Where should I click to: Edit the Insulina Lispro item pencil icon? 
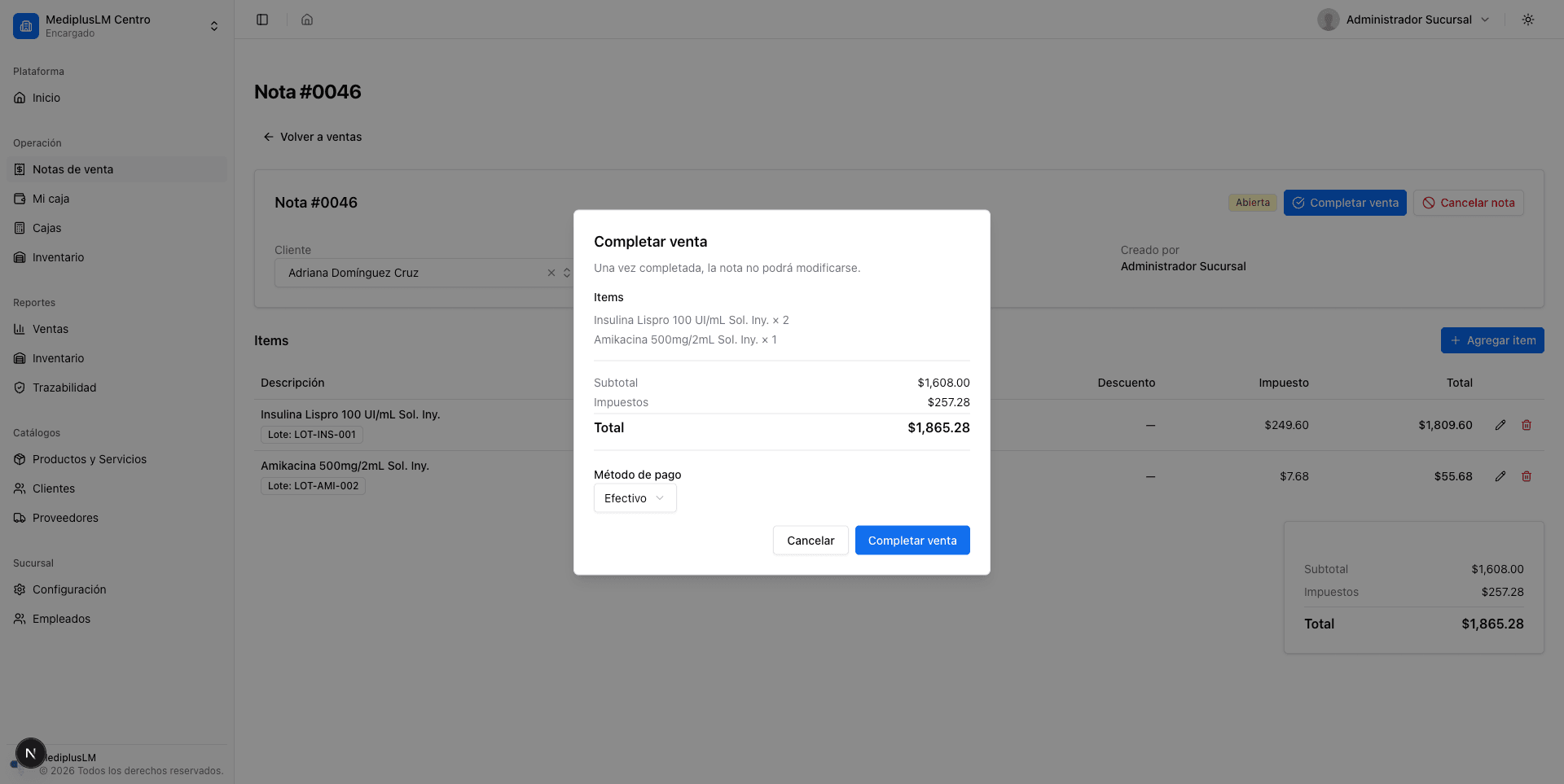click(x=1500, y=425)
